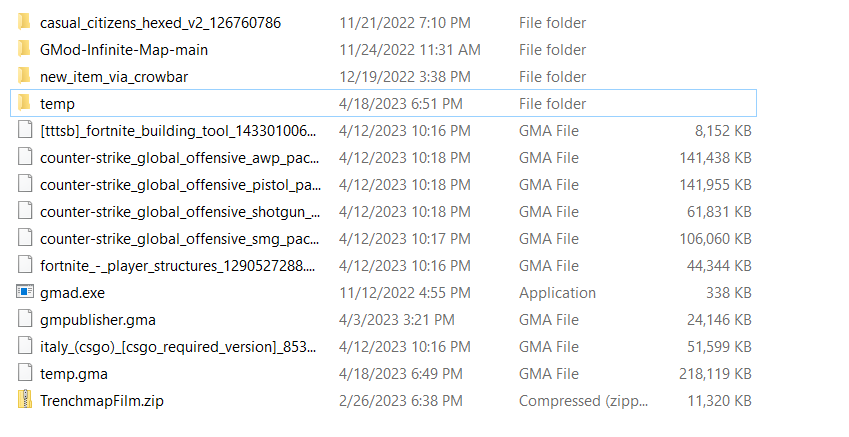Select the fortnite player structures file name
This screenshot has width=849, height=437.
[x=178, y=266]
